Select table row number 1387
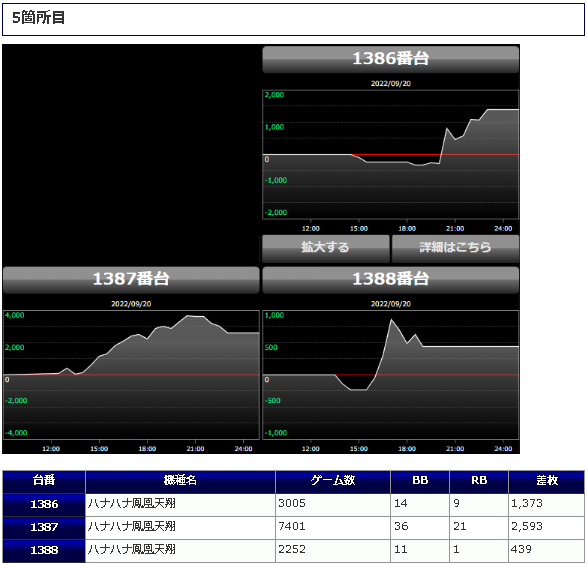The image size is (587, 572). click(x=294, y=528)
